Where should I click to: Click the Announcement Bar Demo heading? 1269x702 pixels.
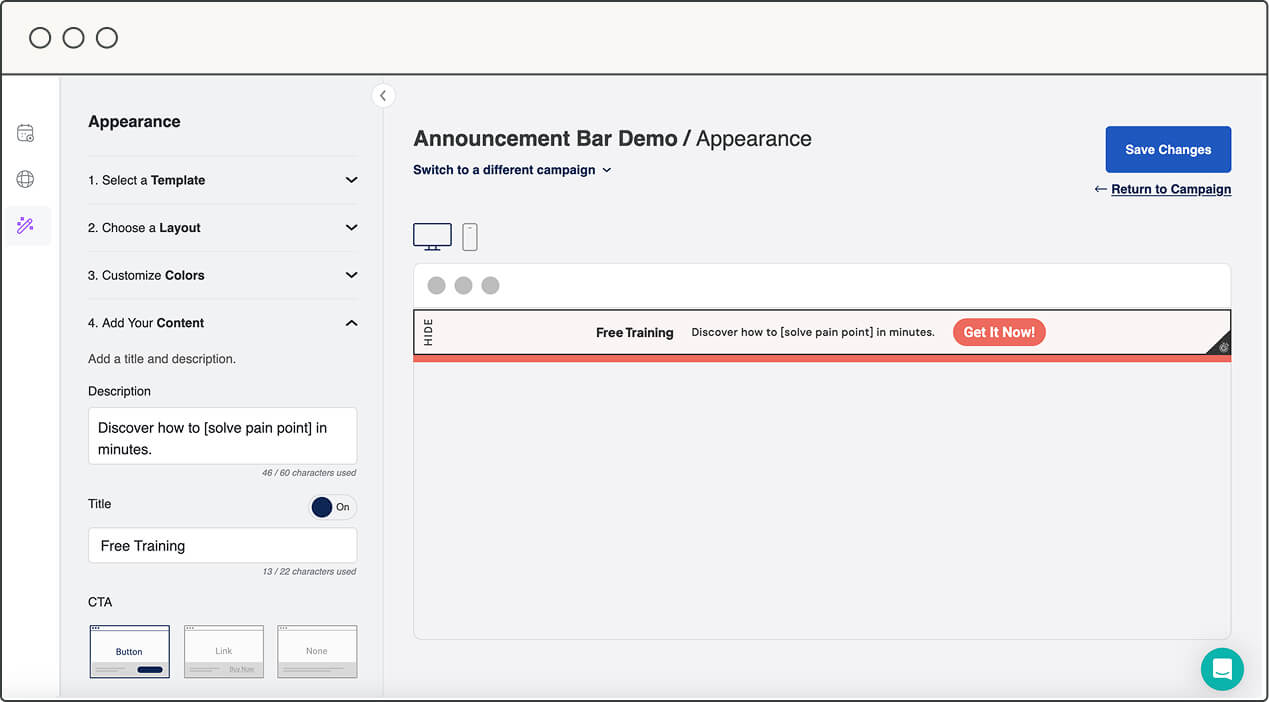[x=545, y=139]
